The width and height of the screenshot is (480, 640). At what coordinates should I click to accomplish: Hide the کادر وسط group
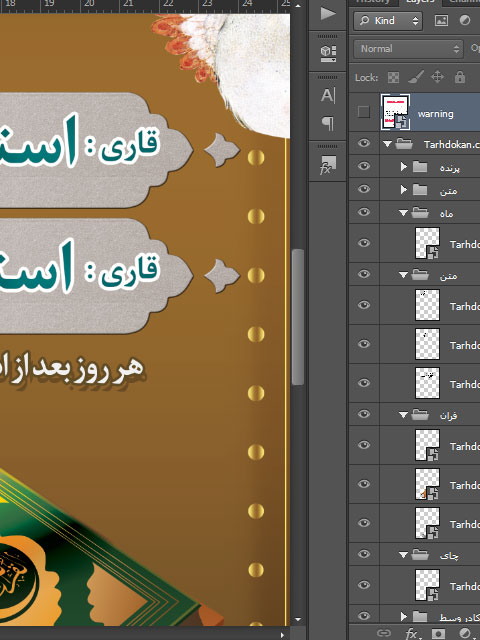coord(364,616)
